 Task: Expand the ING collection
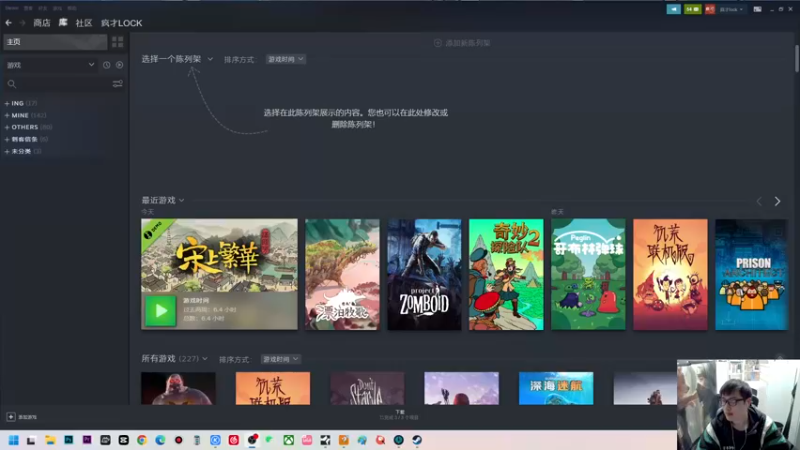pos(21,103)
